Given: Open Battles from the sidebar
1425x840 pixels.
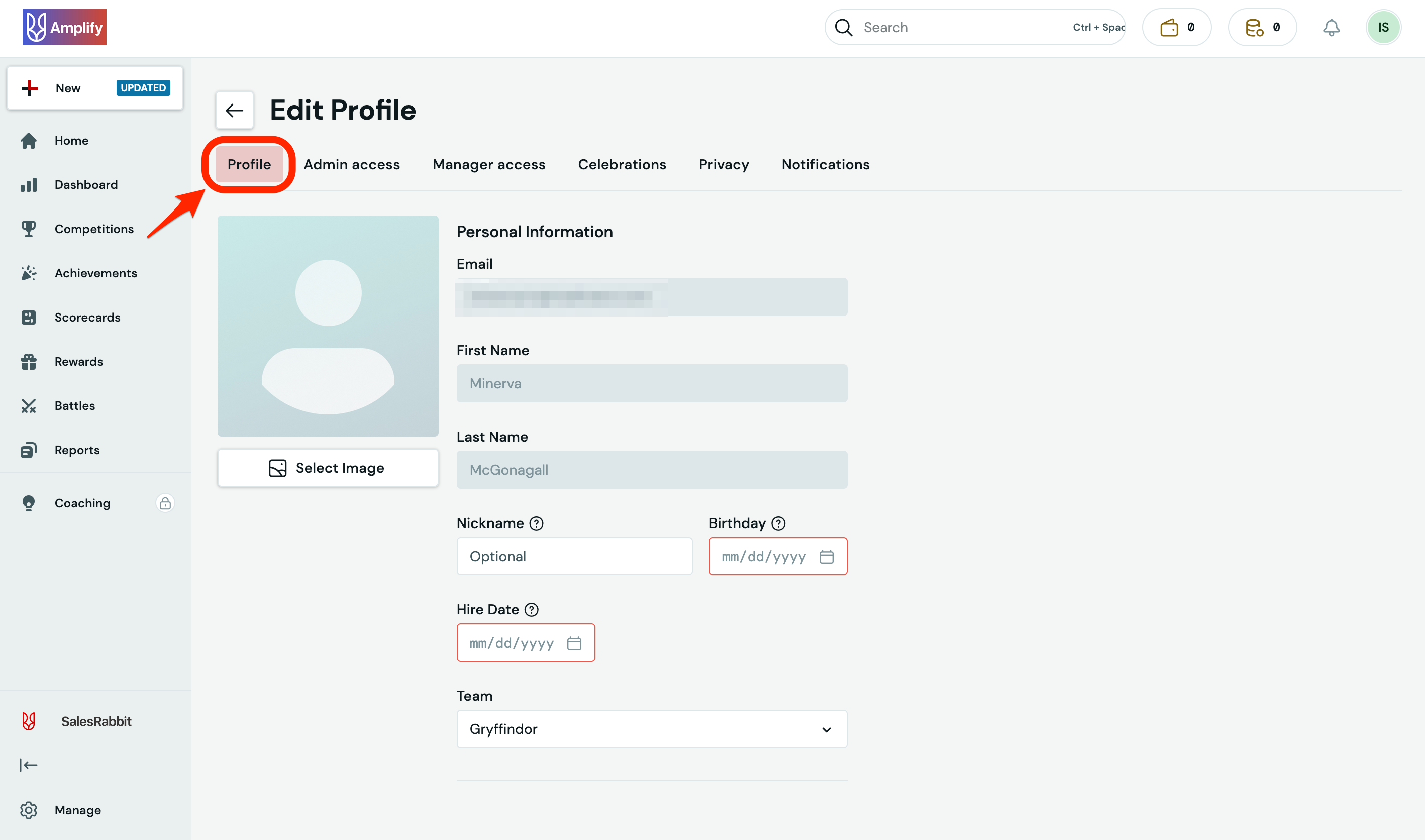Looking at the screenshot, I should pyautogui.click(x=74, y=406).
